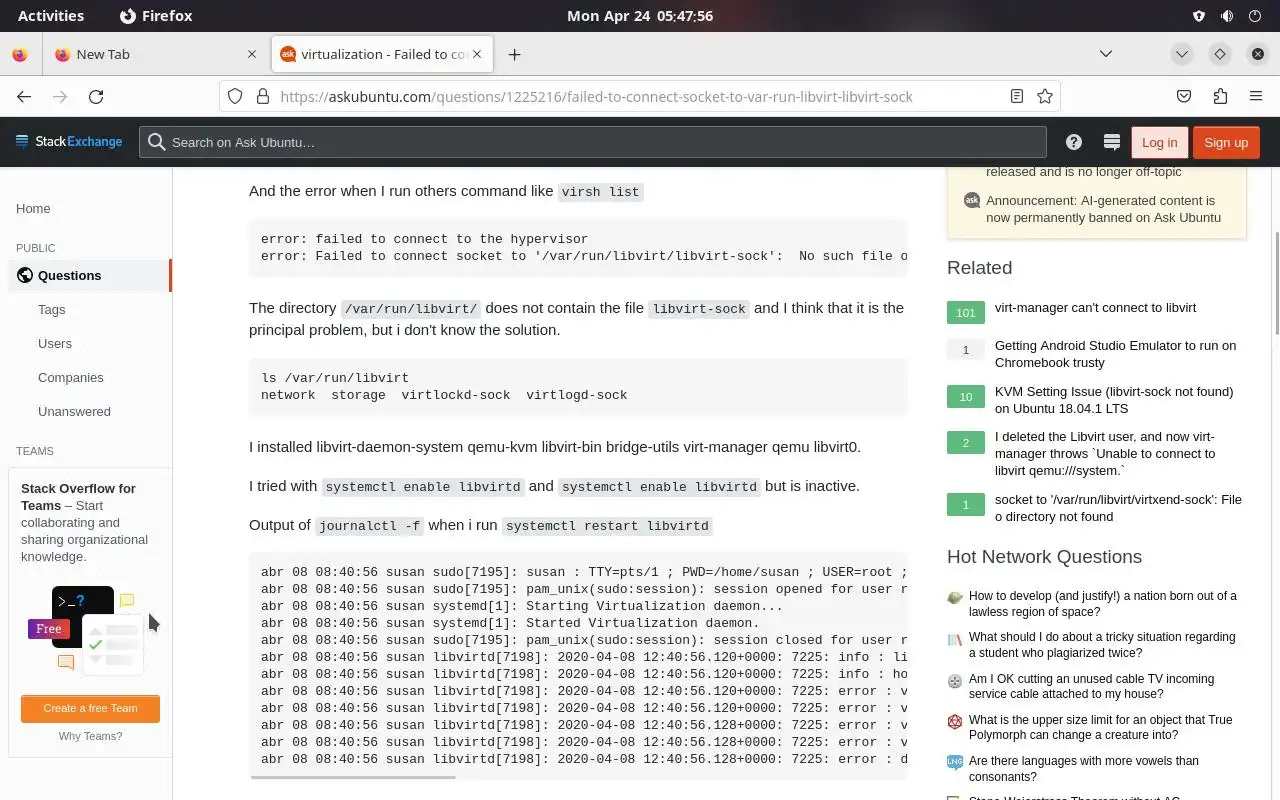Open the clock and calendar menu

click(x=640, y=16)
